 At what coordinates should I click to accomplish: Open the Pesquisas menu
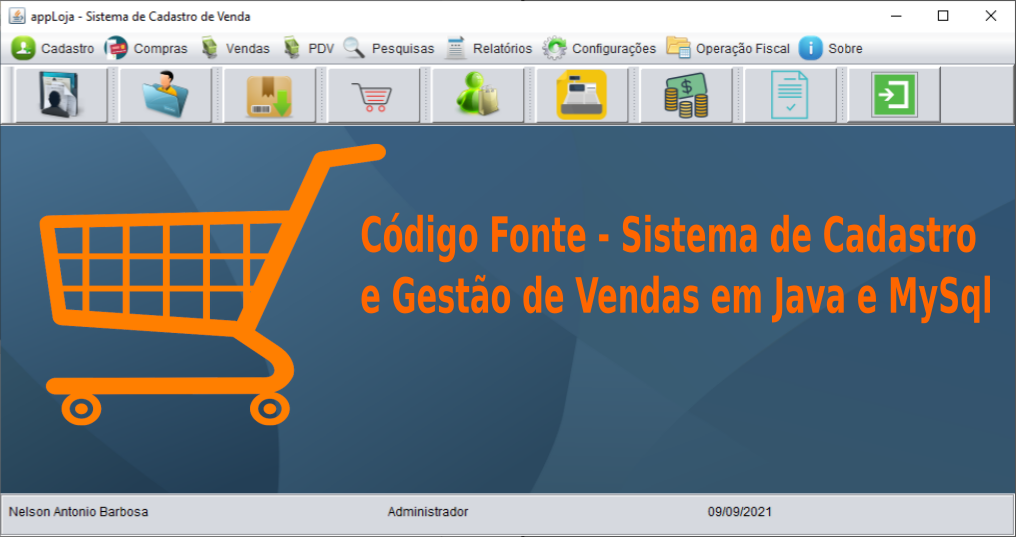tap(390, 48)
